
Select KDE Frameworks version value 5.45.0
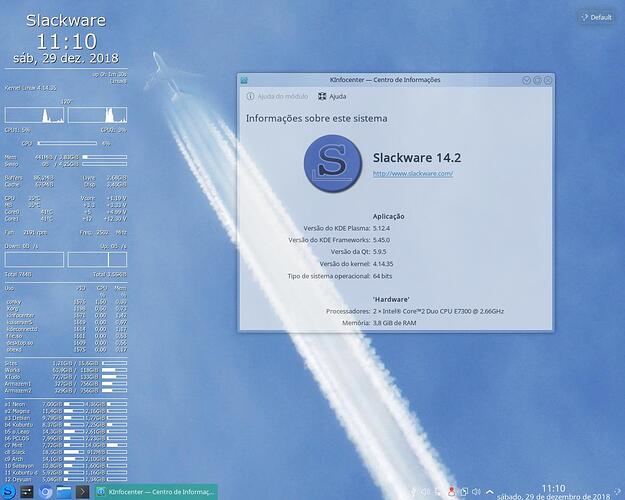[381, 240]
